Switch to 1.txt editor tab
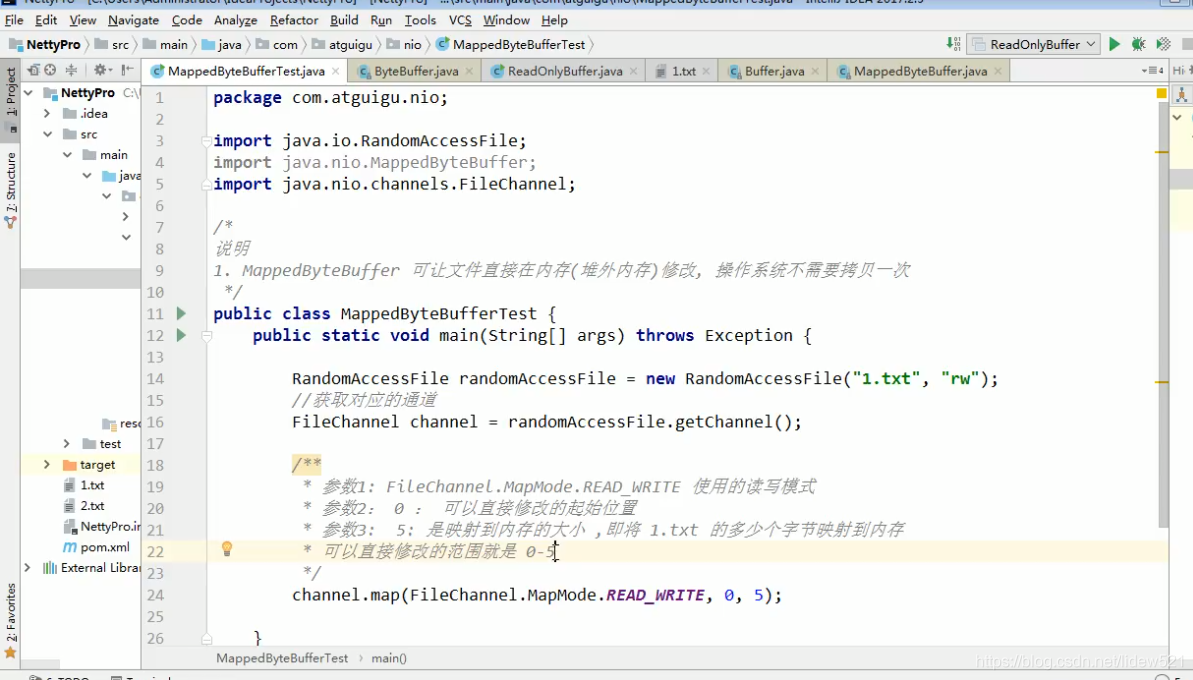The height and width of the screenshot is (680, 1193). tap(683, 71)
